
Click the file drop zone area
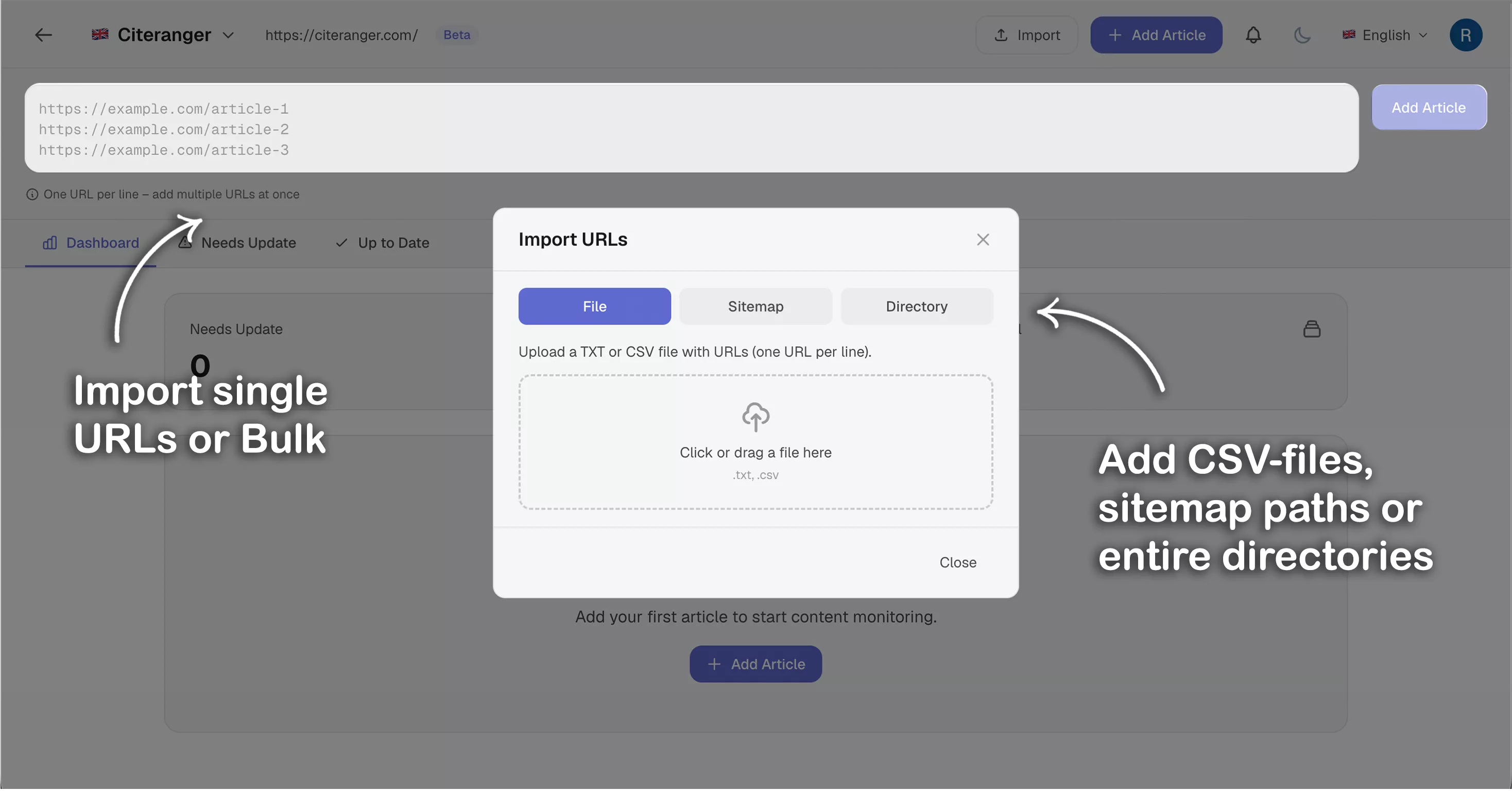755,442
